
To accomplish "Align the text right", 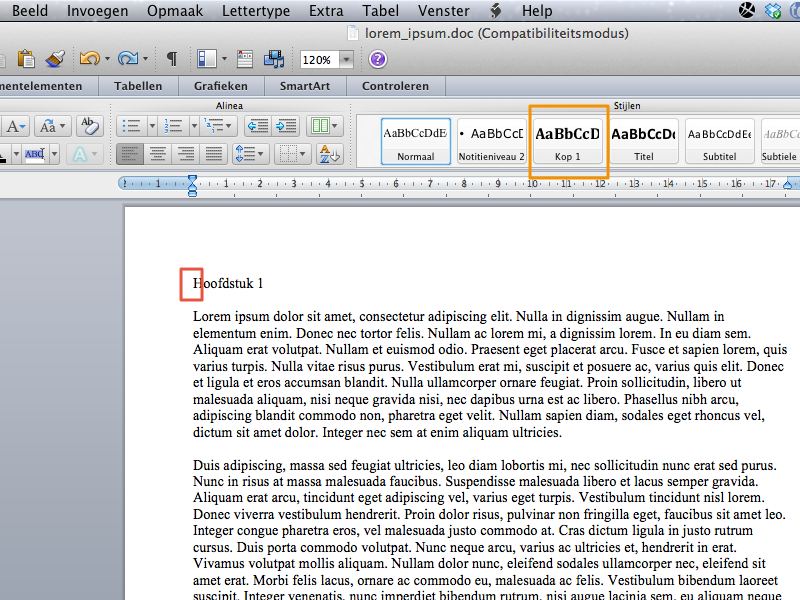I will [x=186, y=154].
